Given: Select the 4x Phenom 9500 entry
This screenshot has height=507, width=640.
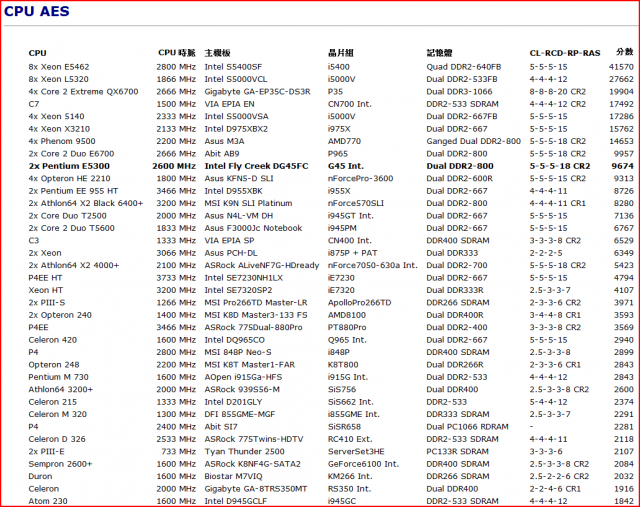Looking at the screenshot, I should [62, 141].
